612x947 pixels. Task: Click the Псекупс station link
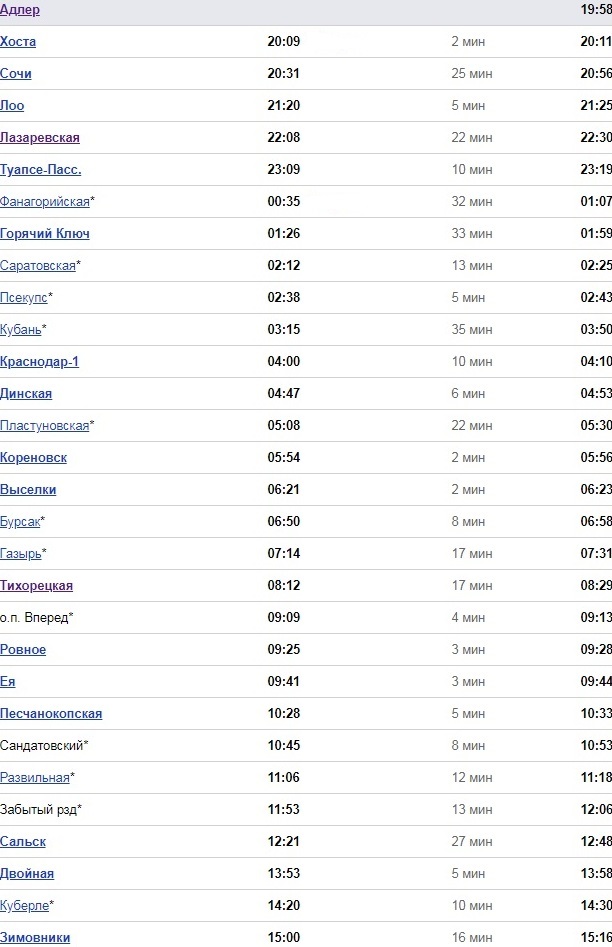click(x=24, y=298)
